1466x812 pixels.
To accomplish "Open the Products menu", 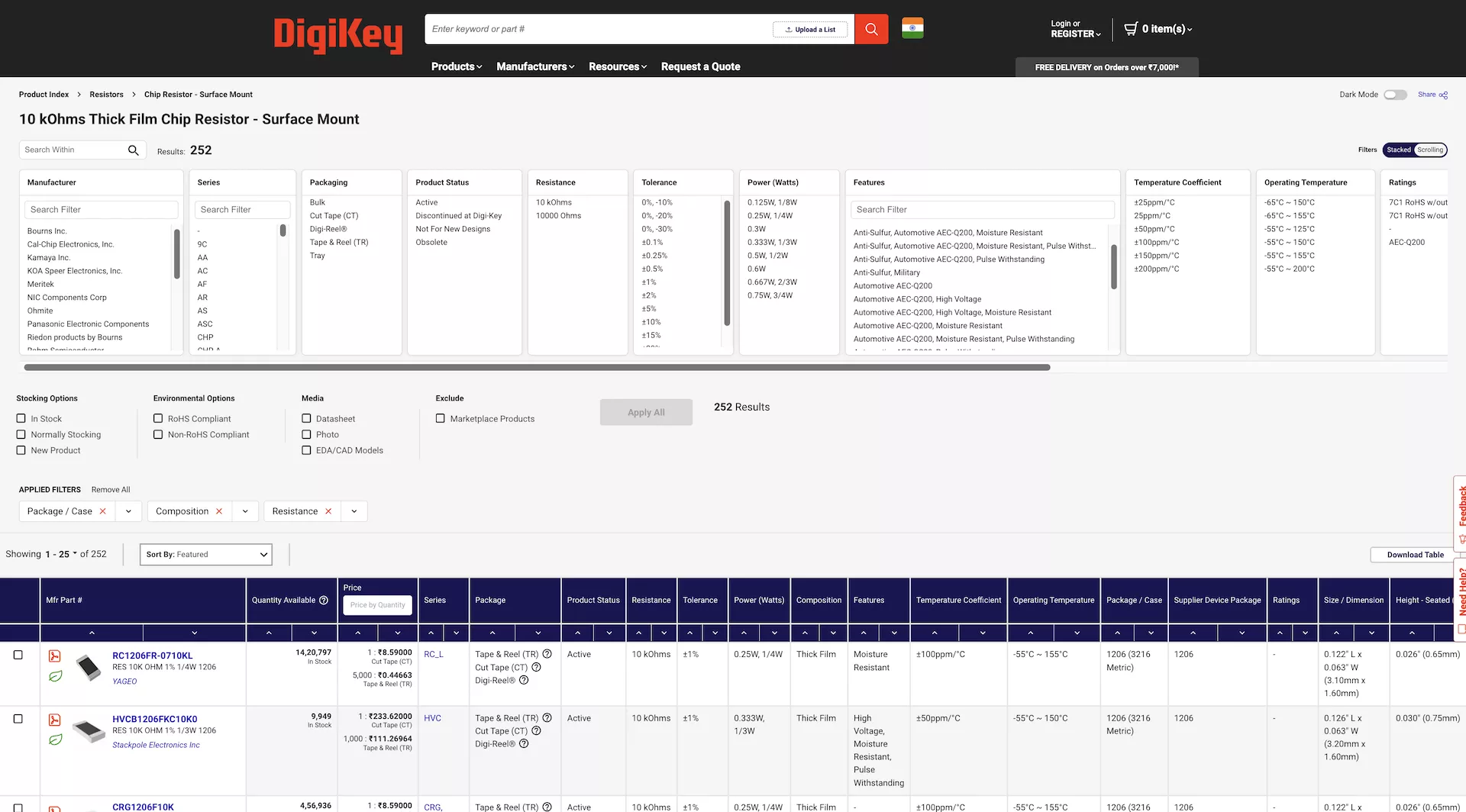I will pyautogui.click(x=457, y=66).
